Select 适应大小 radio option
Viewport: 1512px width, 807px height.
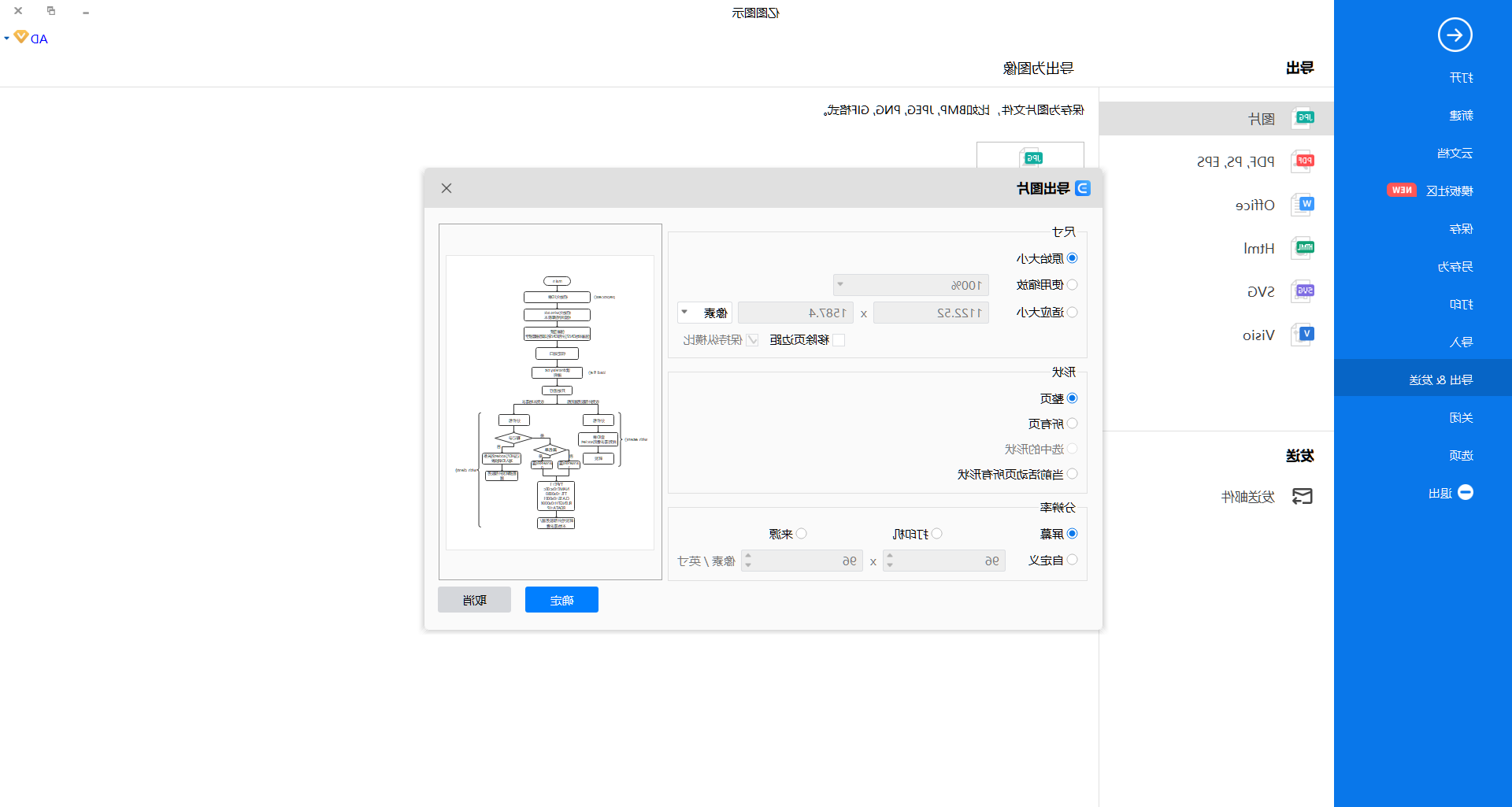[1073, 312]
